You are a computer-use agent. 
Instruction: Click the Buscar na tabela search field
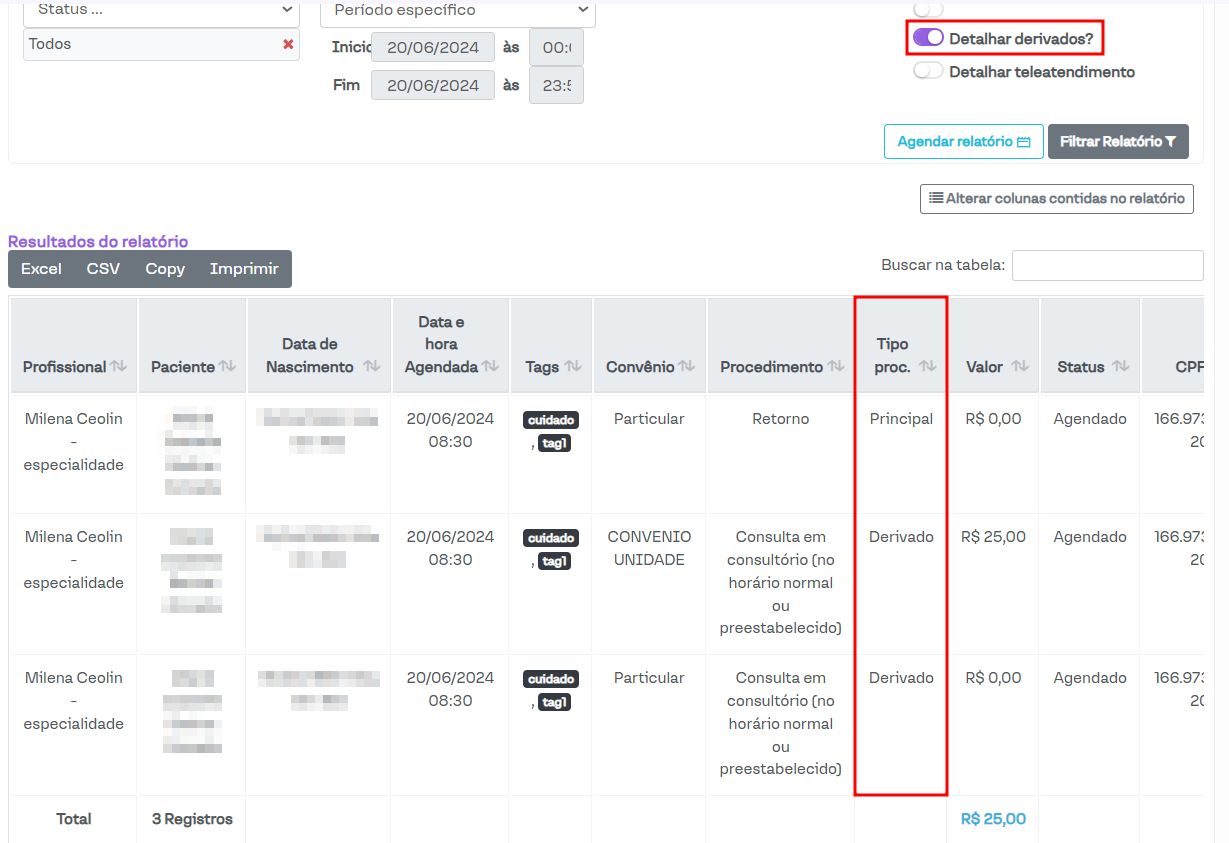[1107, 265]
